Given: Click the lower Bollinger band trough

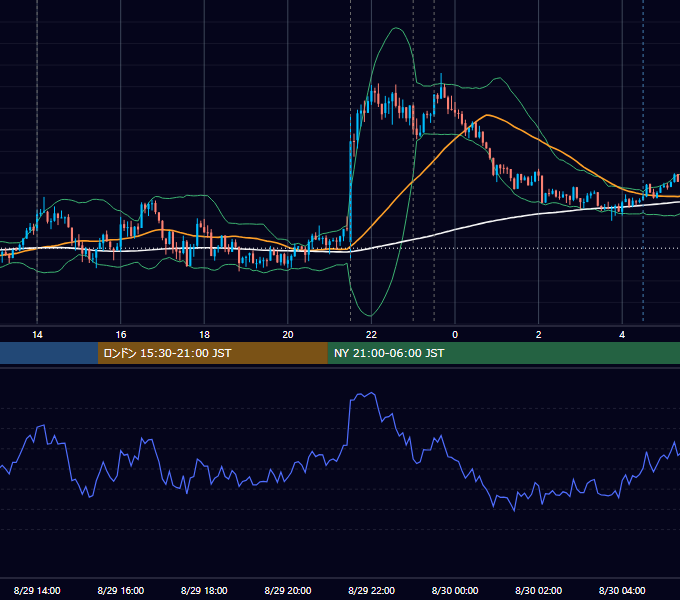Looking at the screenshot, I should (x=370, y=315).
